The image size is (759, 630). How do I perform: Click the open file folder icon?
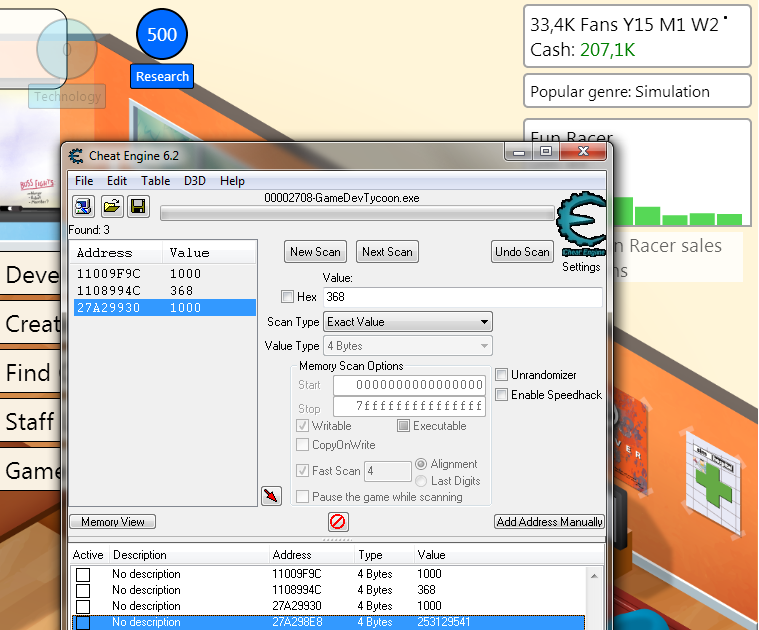pos(111,207)
